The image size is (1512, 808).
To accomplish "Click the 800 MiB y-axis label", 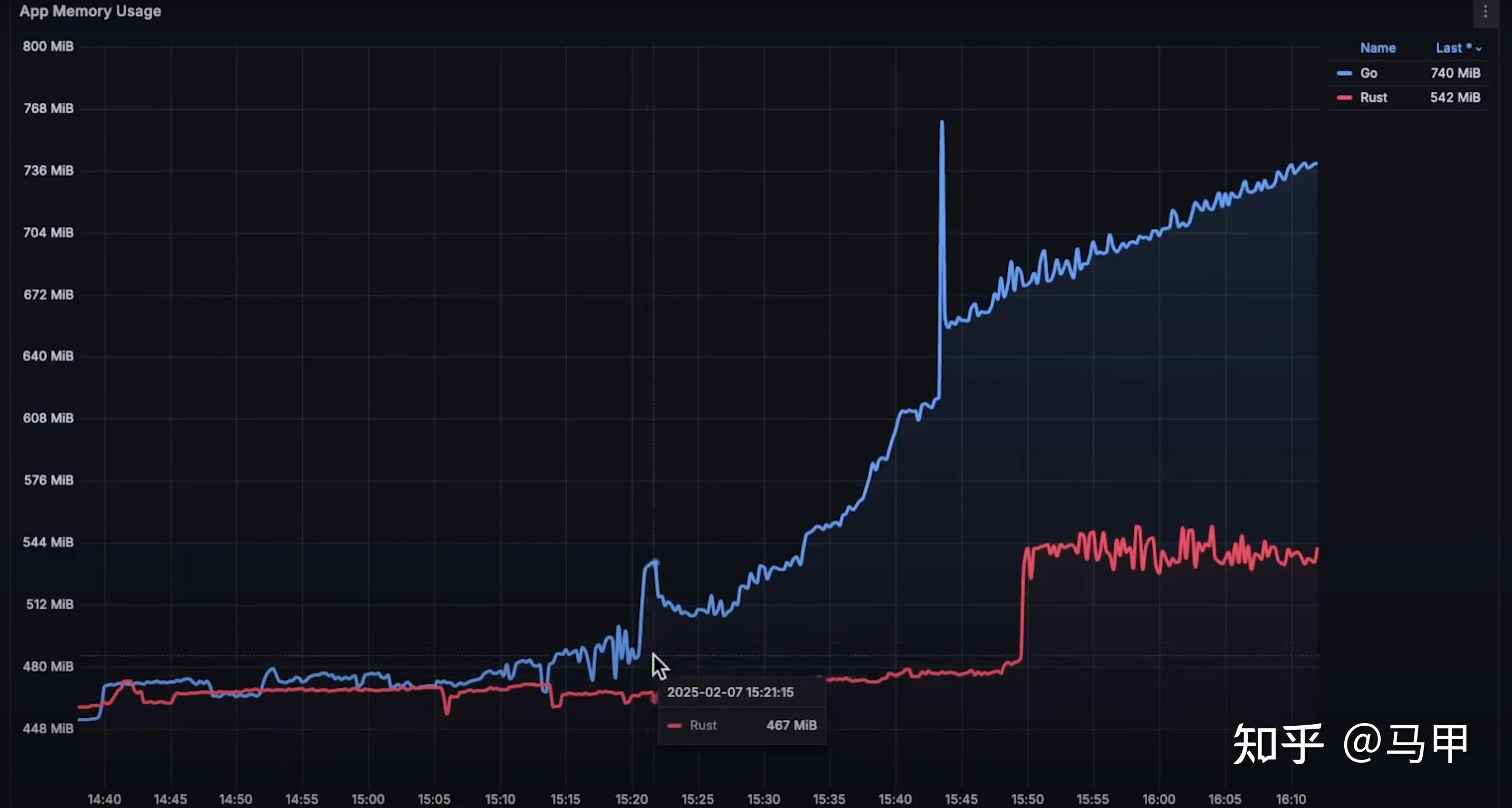I will 48,46.
